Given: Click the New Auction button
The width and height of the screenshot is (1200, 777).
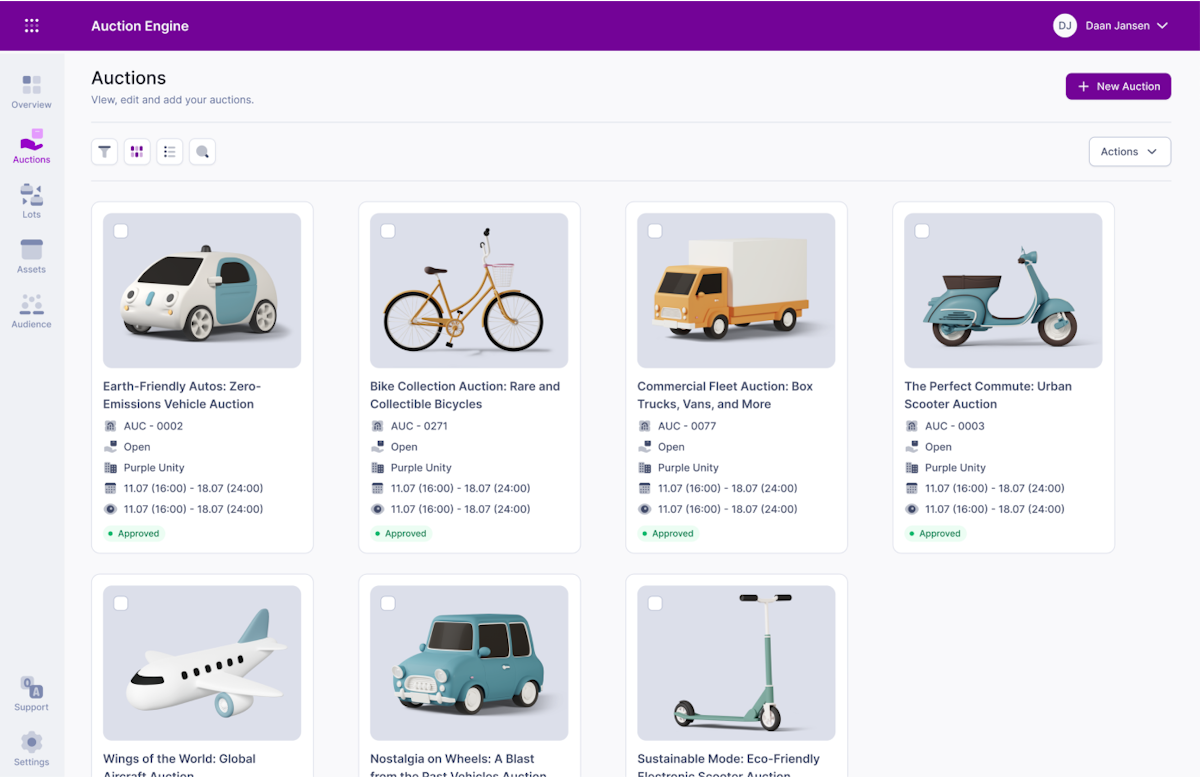Looking at the screenshot, I should click(x=1118, y=86).
